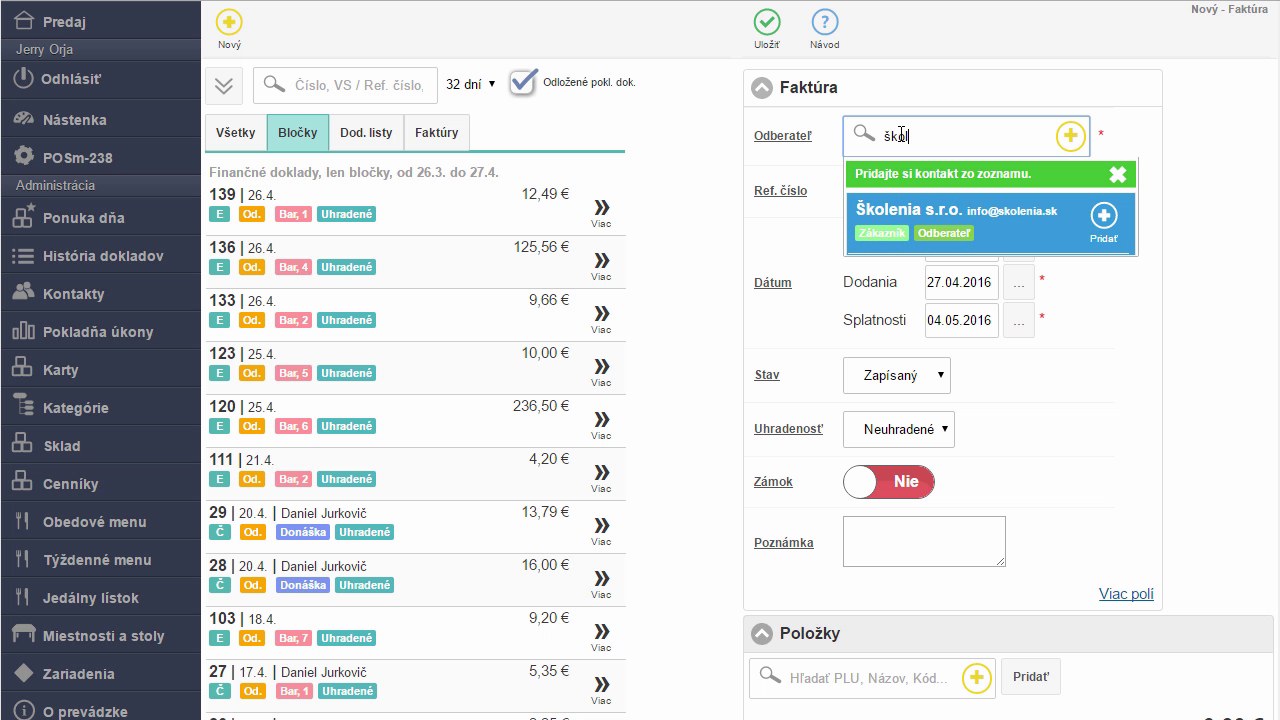This screenshot has height=720, width=1280.
Task: Close the green contact suggestion banner
Action: 1118,174
